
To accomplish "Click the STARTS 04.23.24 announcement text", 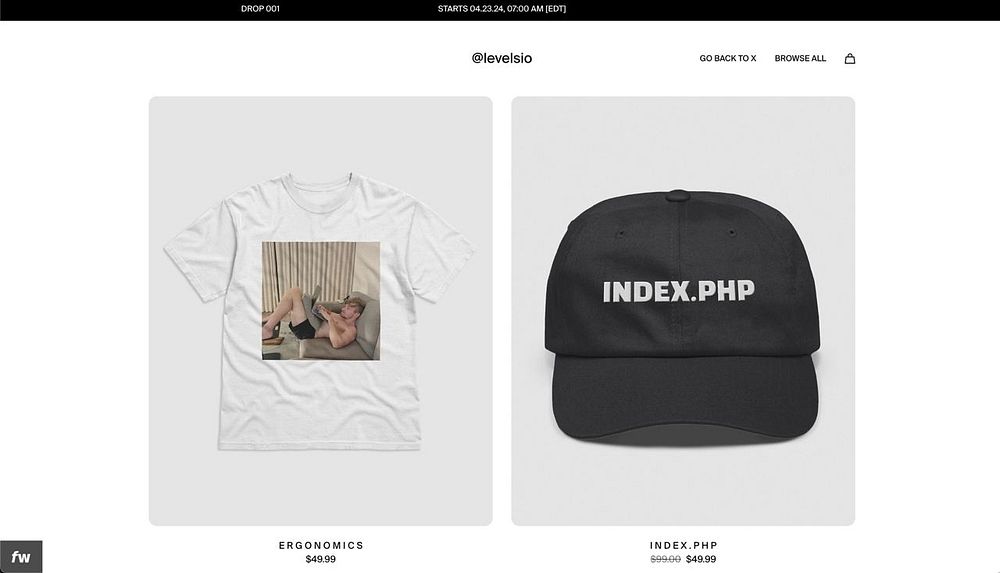I will click(502, 9).
